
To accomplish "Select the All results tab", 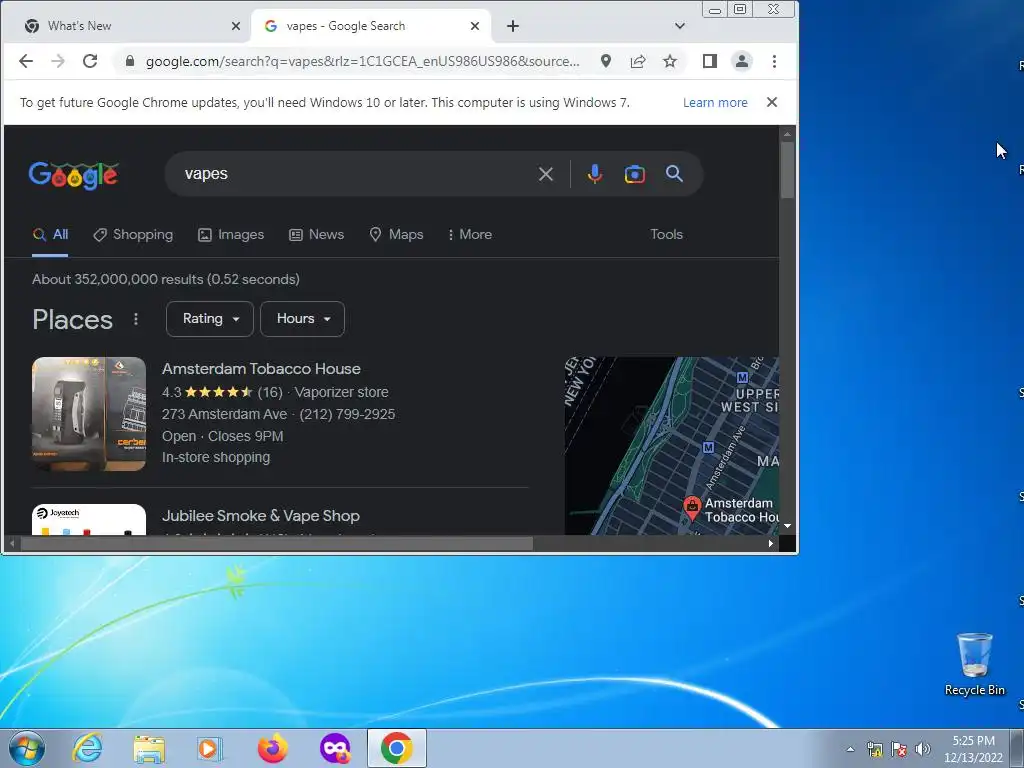I will pos(50,234).
